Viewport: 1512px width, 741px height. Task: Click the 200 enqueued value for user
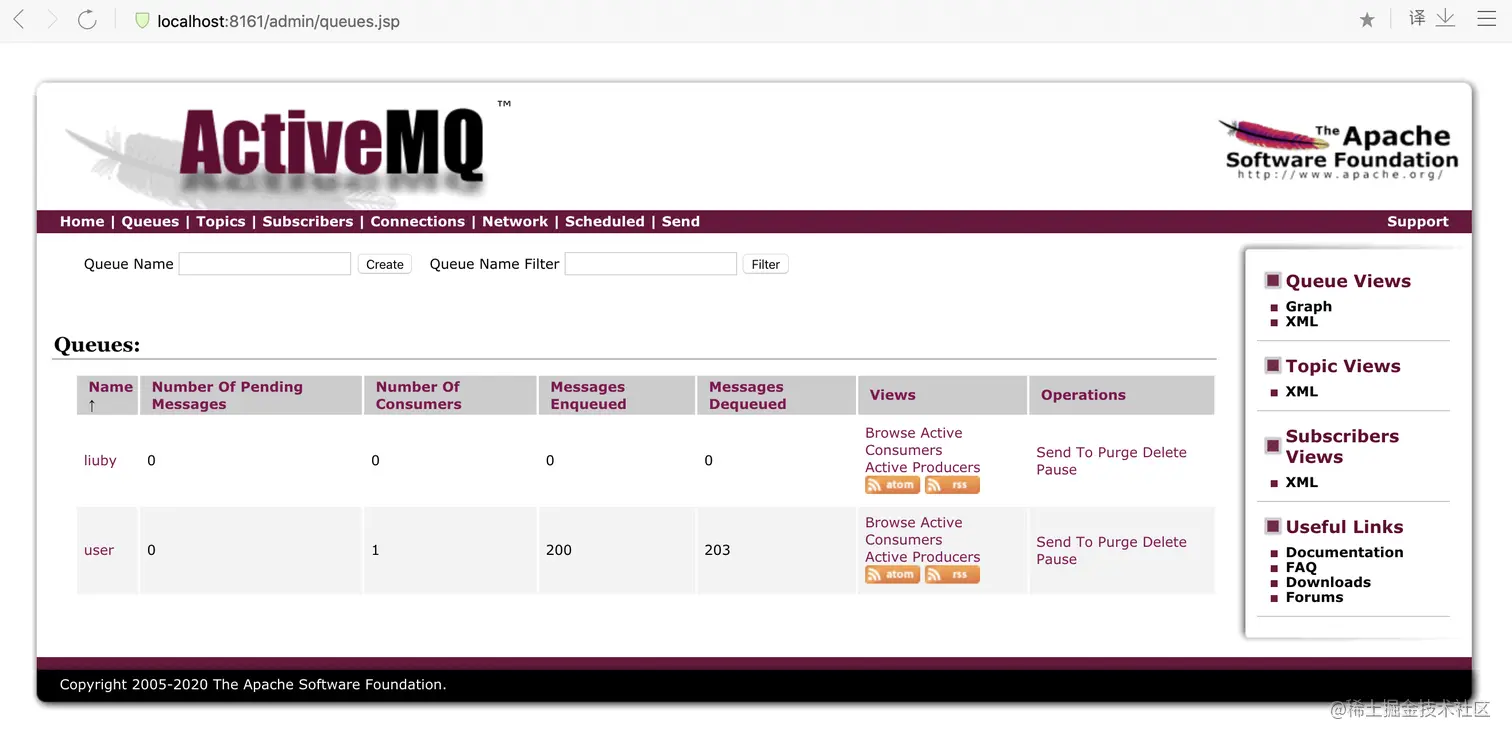(x=559, y=550)
